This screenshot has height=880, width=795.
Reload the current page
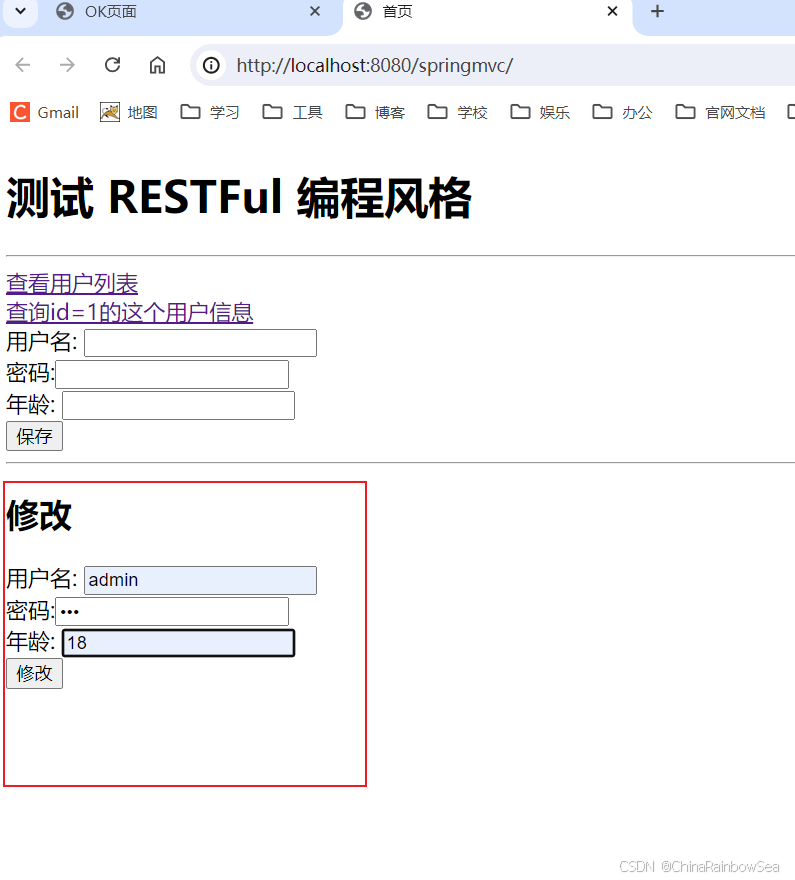tap(113, 65)
